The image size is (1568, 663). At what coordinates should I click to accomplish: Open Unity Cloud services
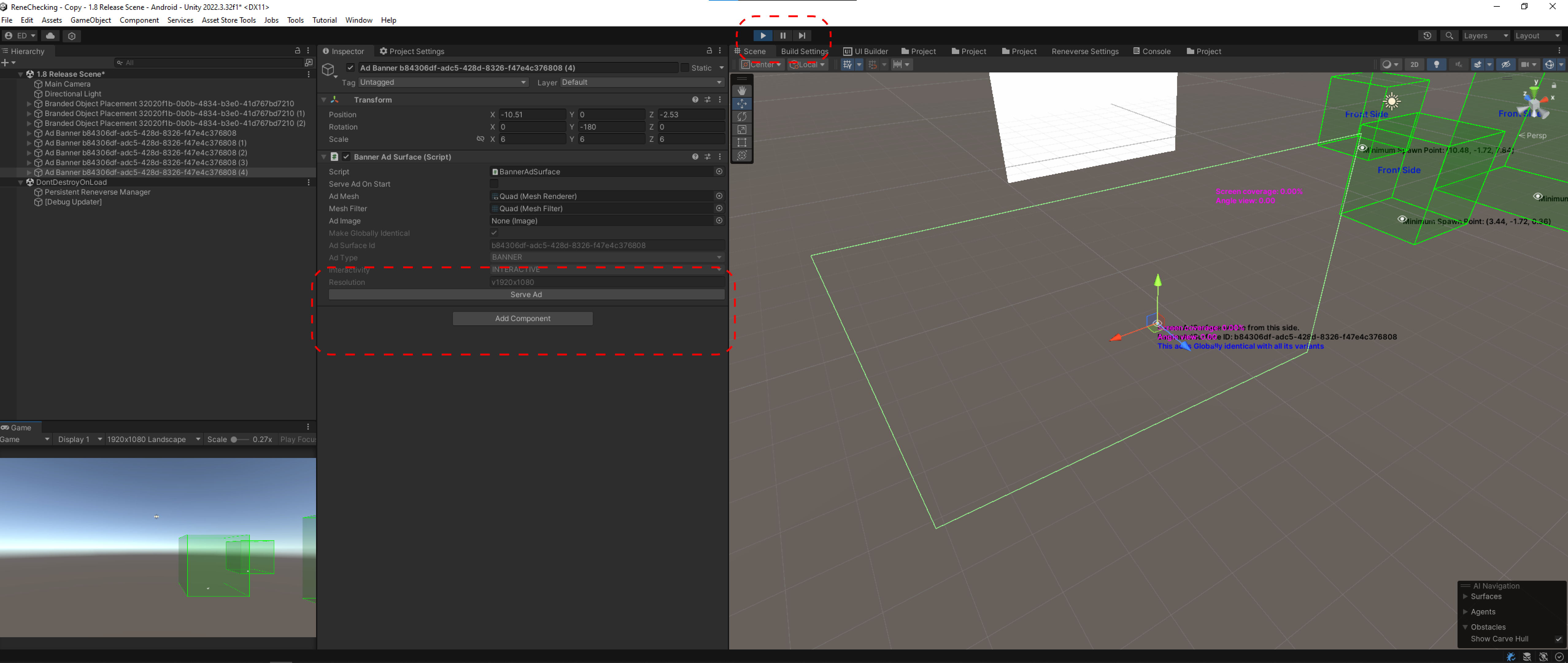(51, 36)
